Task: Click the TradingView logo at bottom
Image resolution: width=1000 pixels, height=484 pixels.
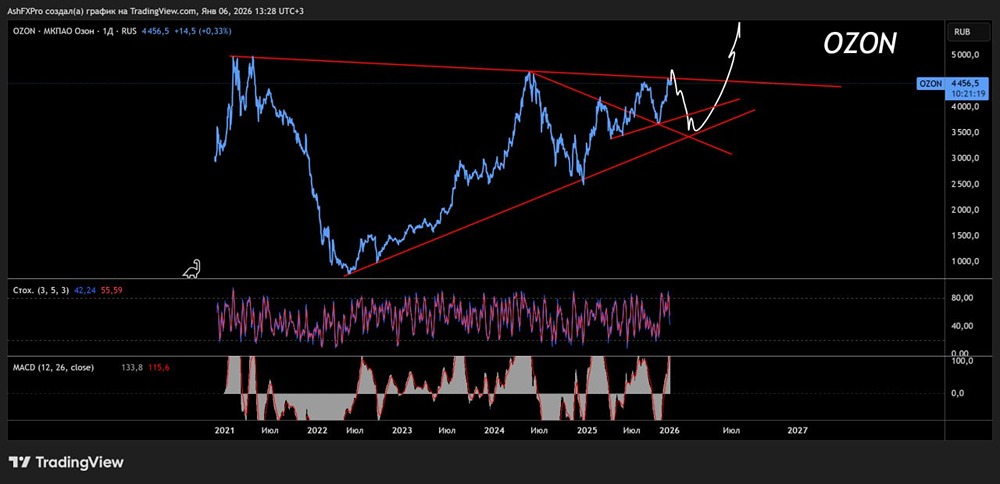Action: pyautogui.click(x=66, y=462)
